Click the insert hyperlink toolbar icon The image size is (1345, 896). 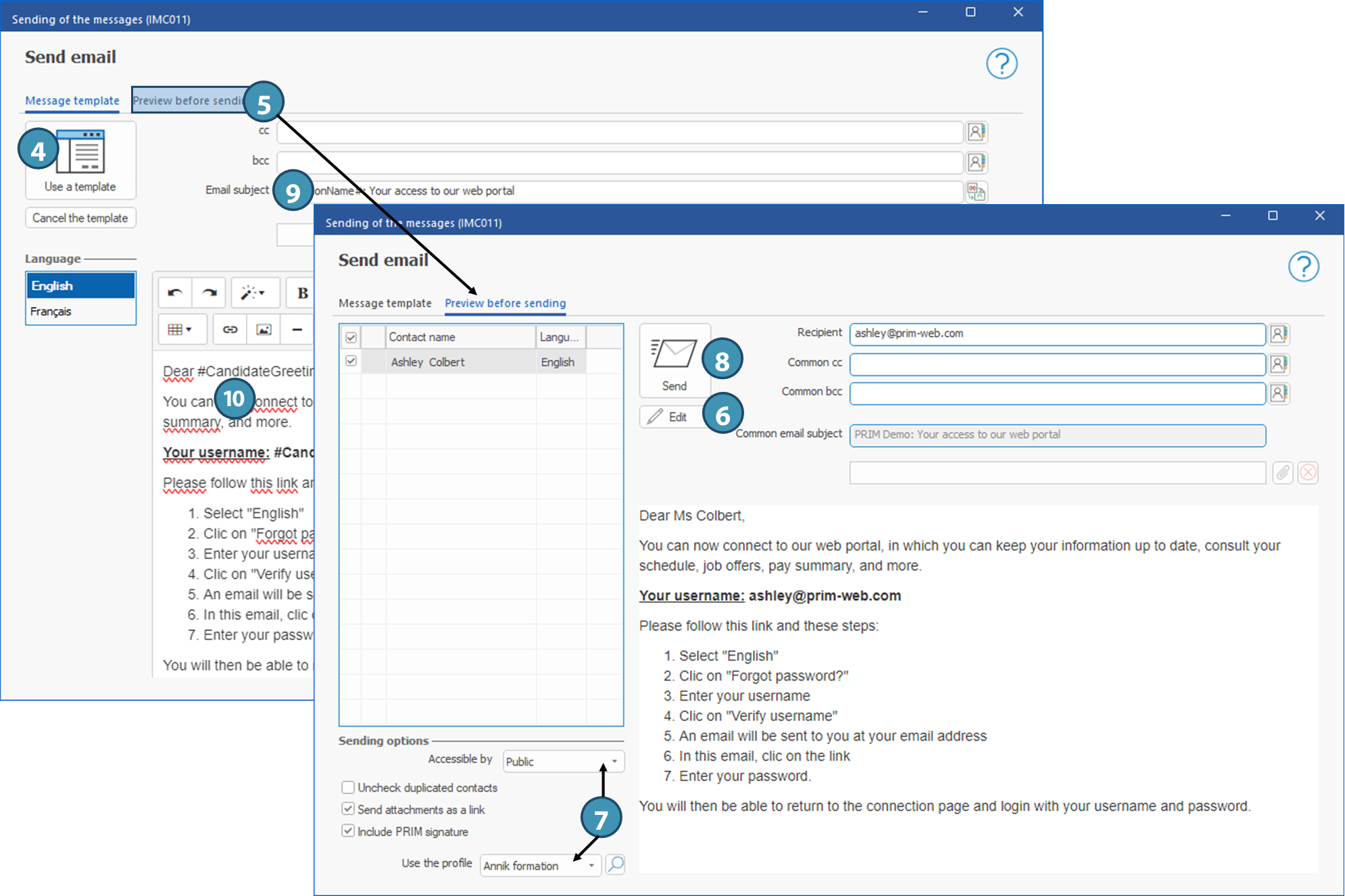click(x=230, y=330)
